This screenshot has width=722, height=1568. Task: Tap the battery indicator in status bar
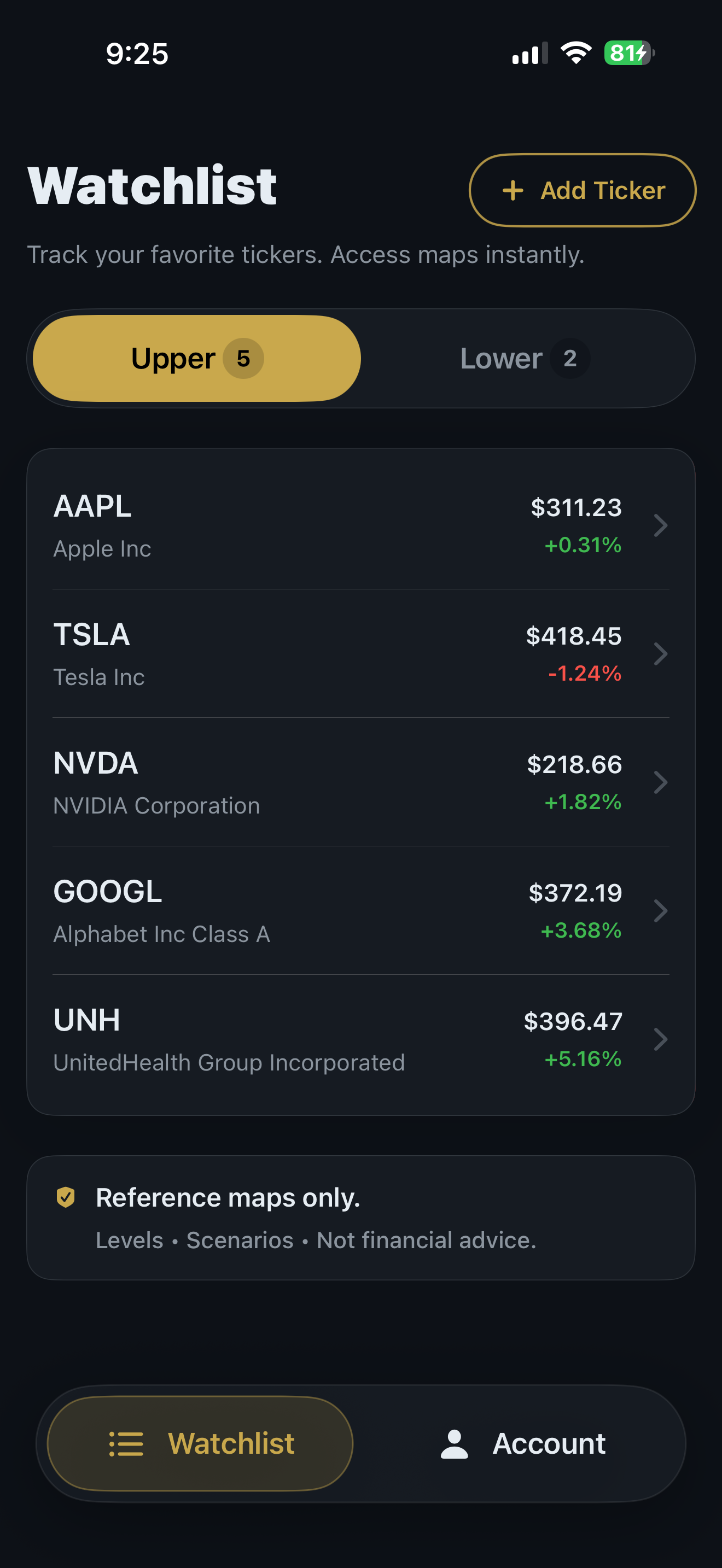[x=629, y=53]
